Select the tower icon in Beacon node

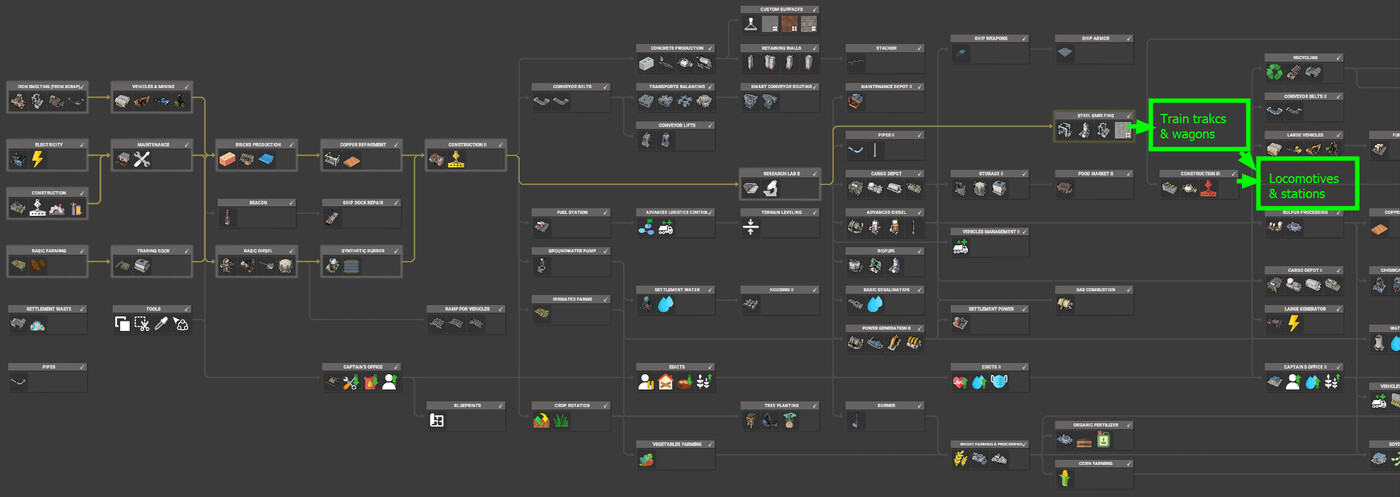pyautogui.click(x=228, y=217)
